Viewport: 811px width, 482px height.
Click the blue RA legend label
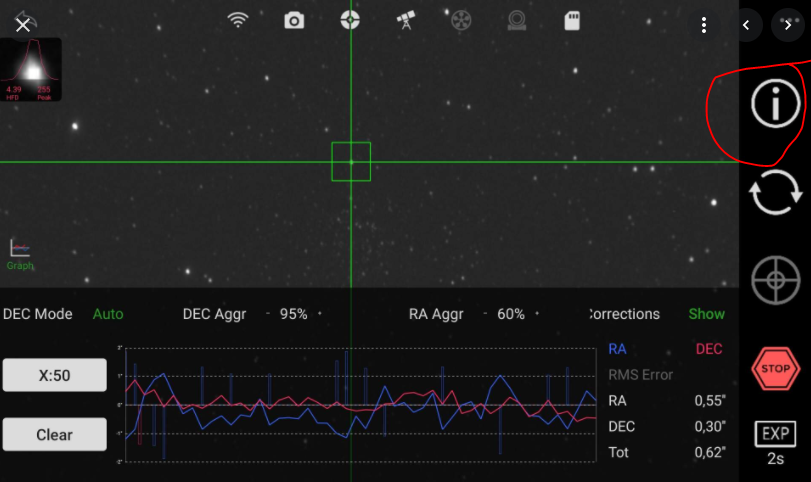618,349
